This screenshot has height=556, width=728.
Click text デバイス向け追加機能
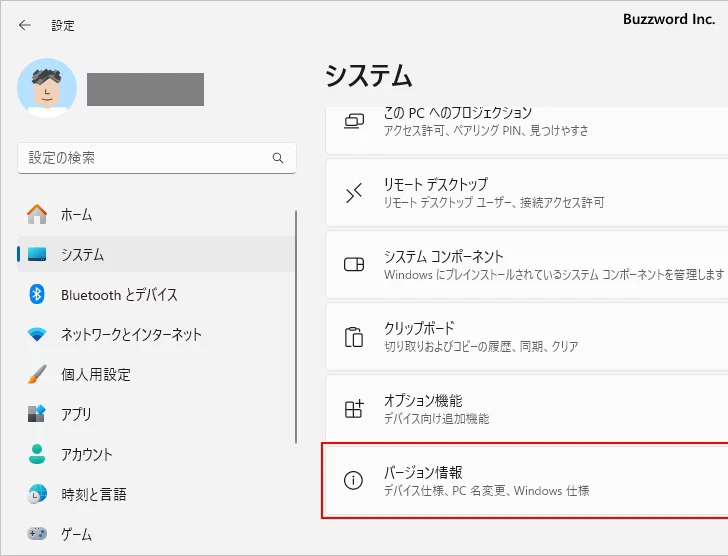point(436,419)
